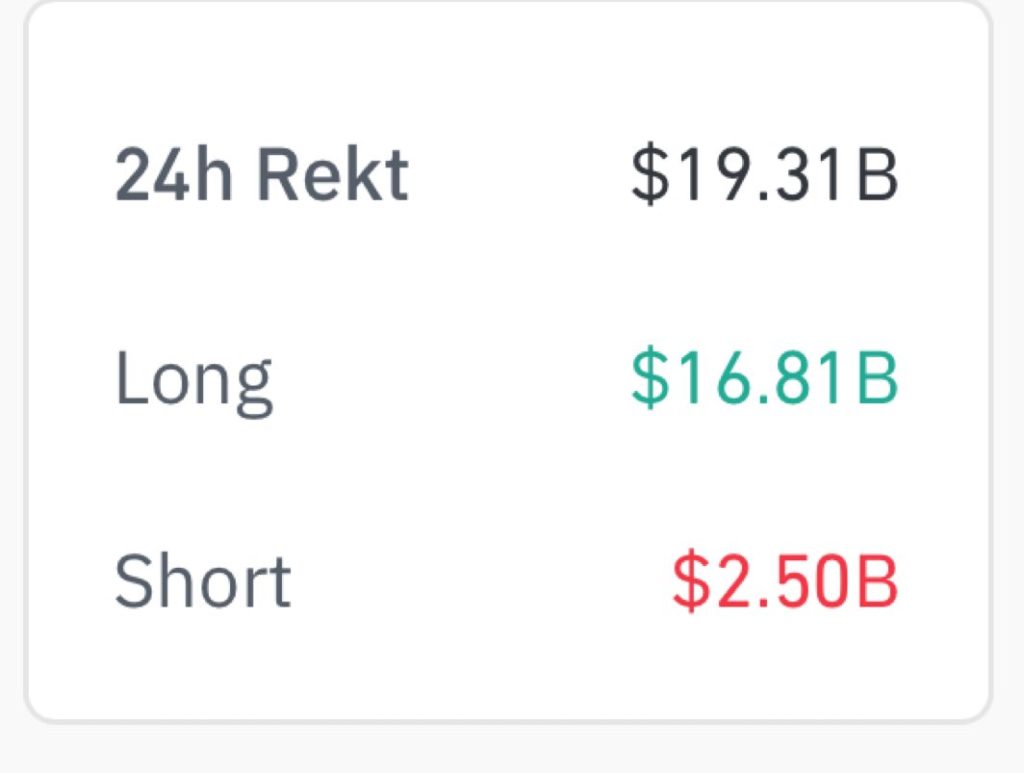1024x773 pixels.
Task: Click the red dollar sign of $2.50B
Action: coord(689,582)
